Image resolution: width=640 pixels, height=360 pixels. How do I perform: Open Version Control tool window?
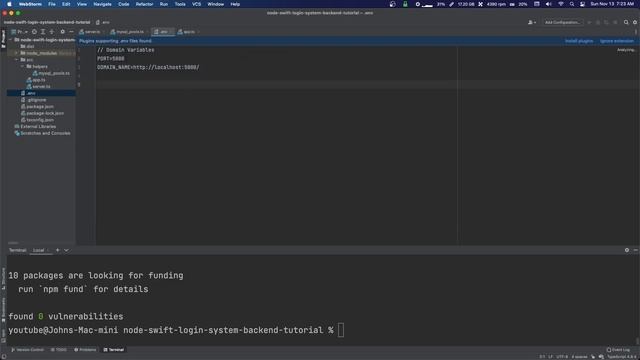click(x=27, y=350)
